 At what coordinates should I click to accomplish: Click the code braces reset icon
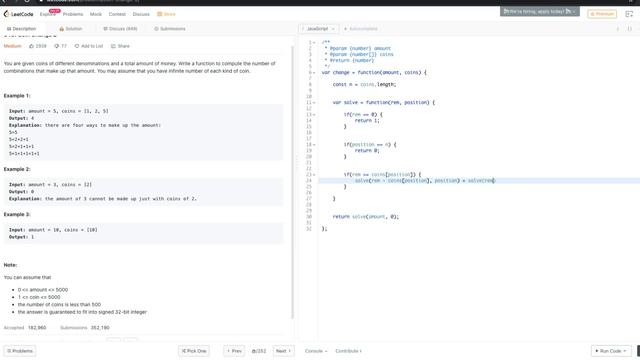pos(630,29)
